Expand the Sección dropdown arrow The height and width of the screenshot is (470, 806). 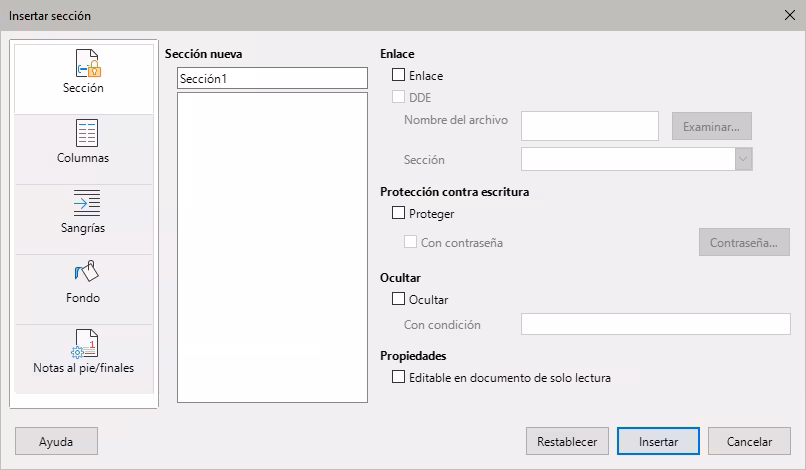point(743,159)
